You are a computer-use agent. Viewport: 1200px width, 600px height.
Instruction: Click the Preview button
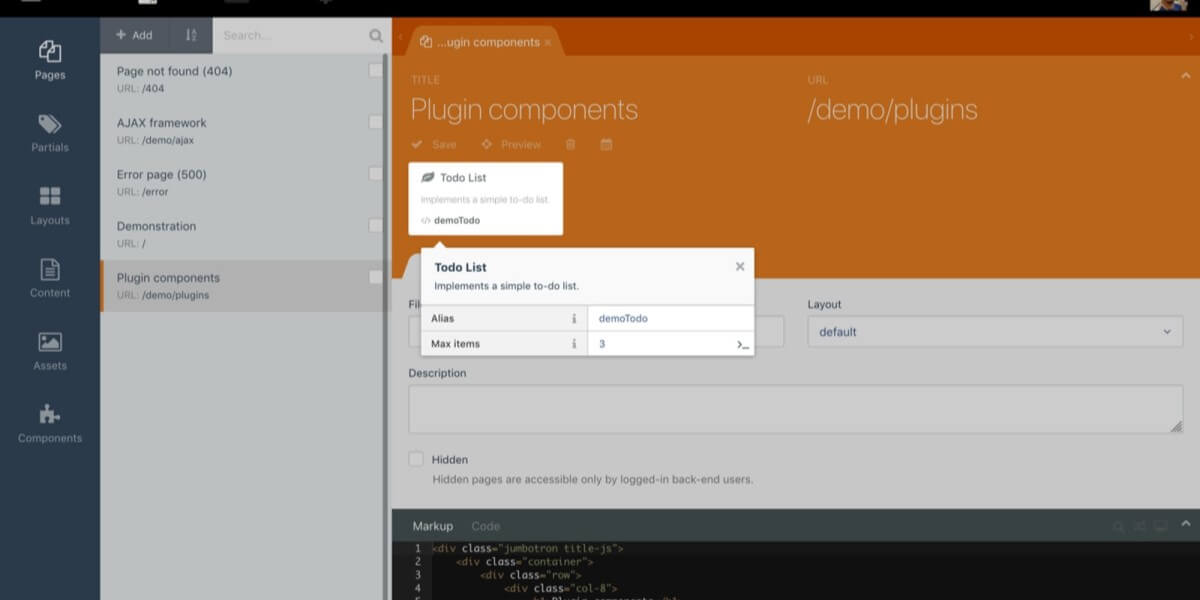(511, 145)
